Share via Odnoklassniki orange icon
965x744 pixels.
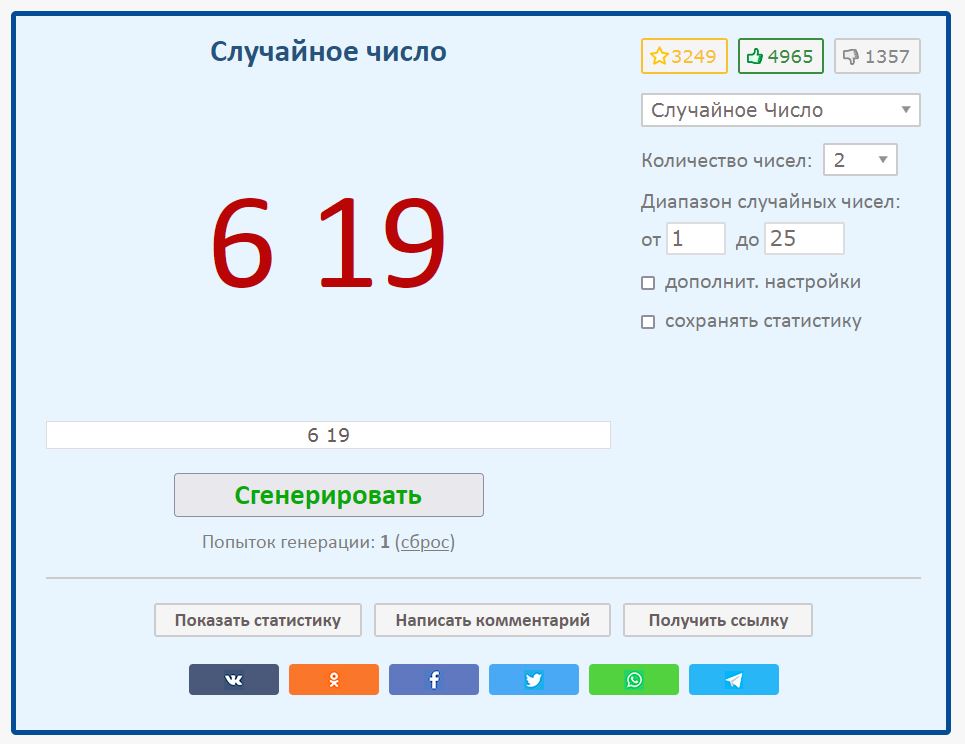[x=333, y=680]
